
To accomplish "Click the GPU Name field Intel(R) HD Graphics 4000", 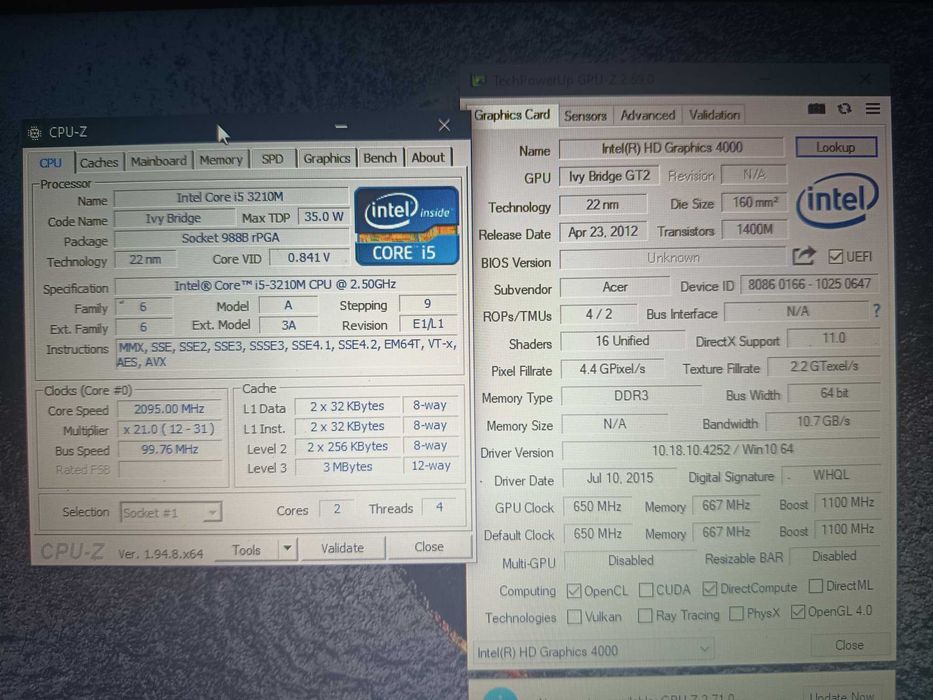I will click(672, 148).
